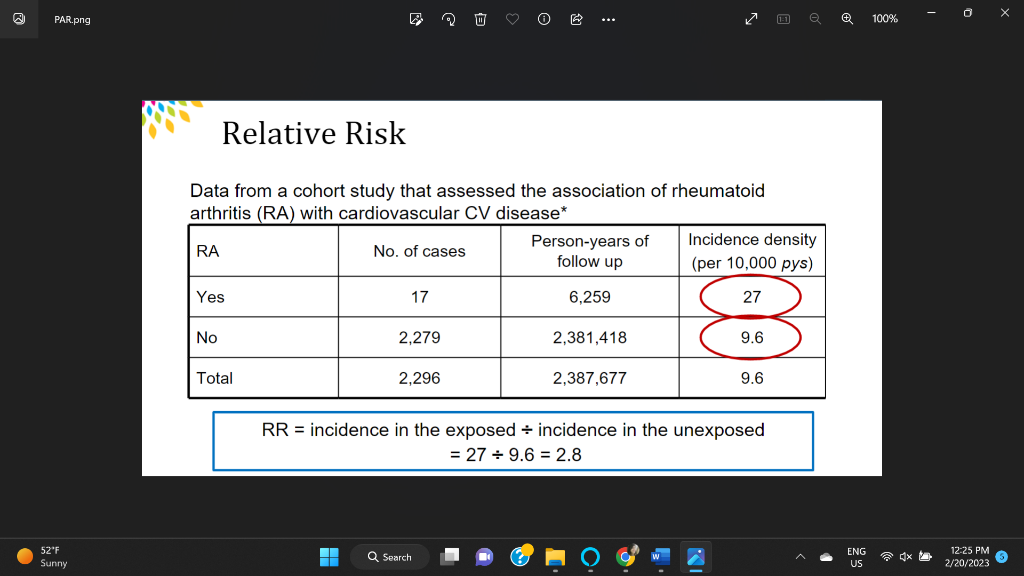Viewport: 1024px width, 576px height.
Task: Zoom in on the image
Action: click(x=847, y=18)
